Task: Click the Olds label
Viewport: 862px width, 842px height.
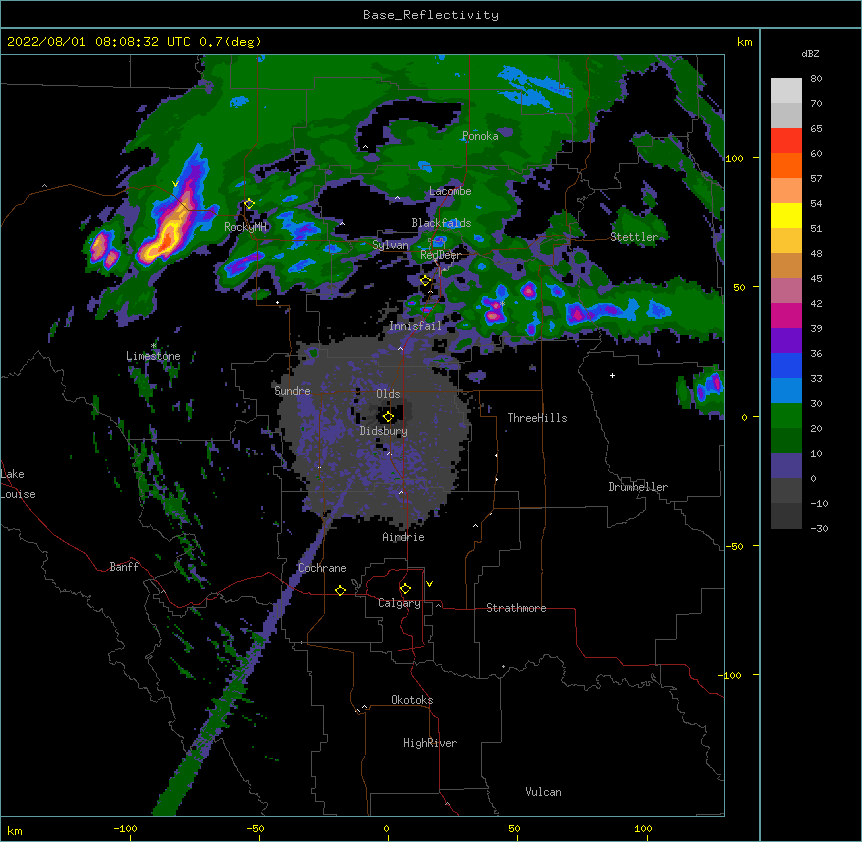Action: [x=388, y=394]
